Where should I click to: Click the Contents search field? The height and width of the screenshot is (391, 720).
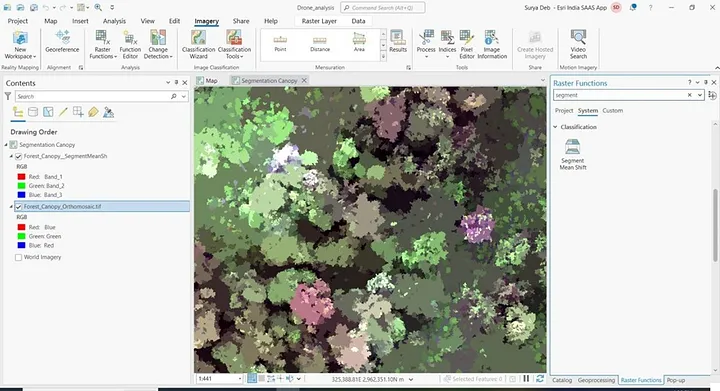coord(93,96)
